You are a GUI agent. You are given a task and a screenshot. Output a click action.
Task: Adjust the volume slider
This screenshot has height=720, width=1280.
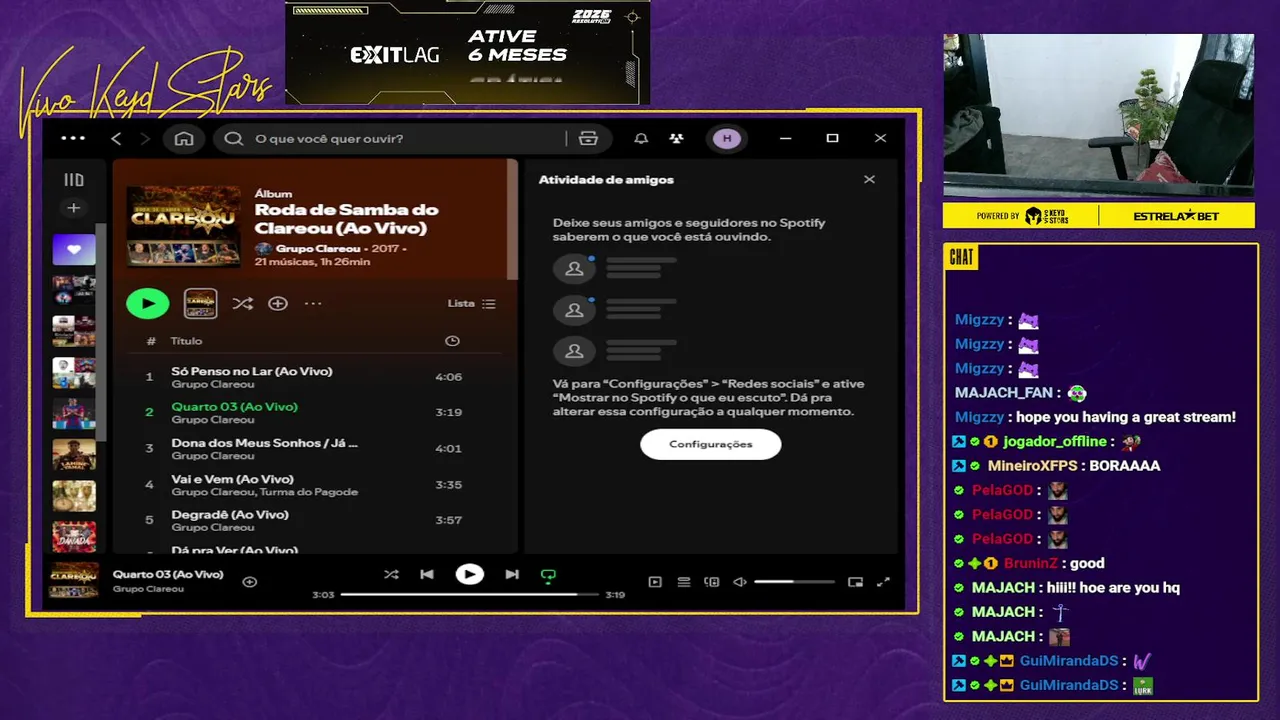794,582
